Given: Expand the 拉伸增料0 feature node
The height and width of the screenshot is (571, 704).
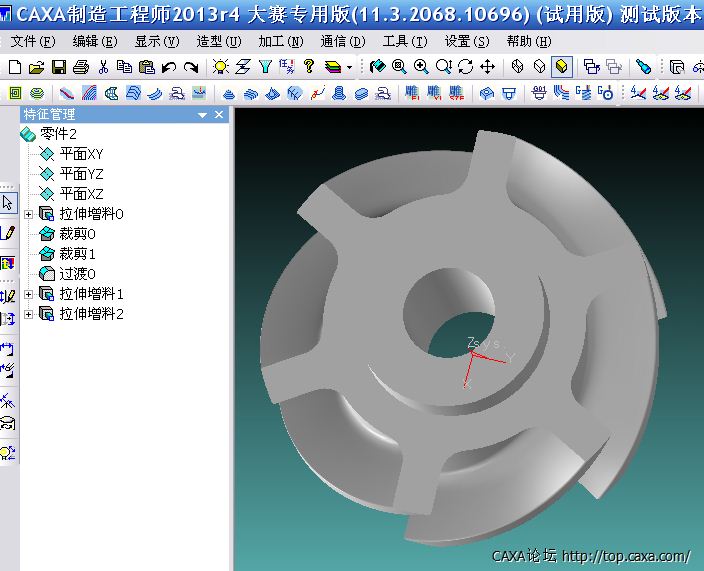Looking at the screenshot, I should point(28,214).
